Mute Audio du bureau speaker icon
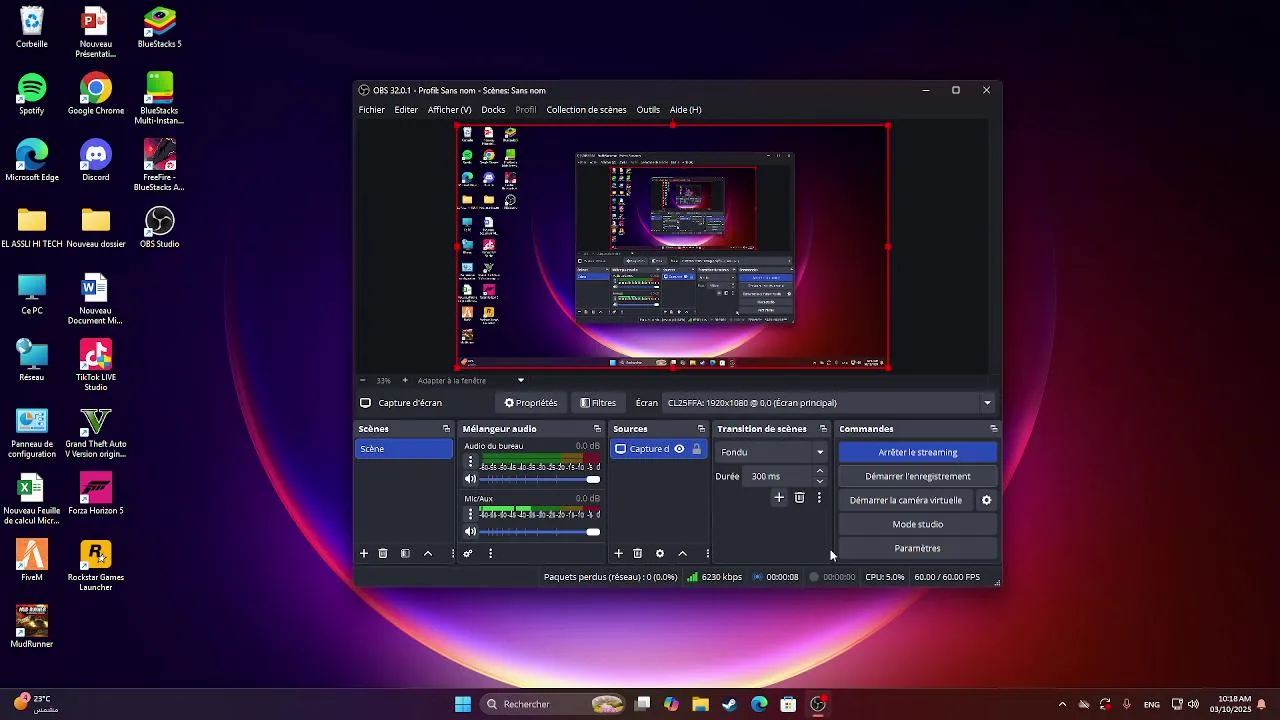The width and height of the screenshot is (1280, 720). pos(471,479)
